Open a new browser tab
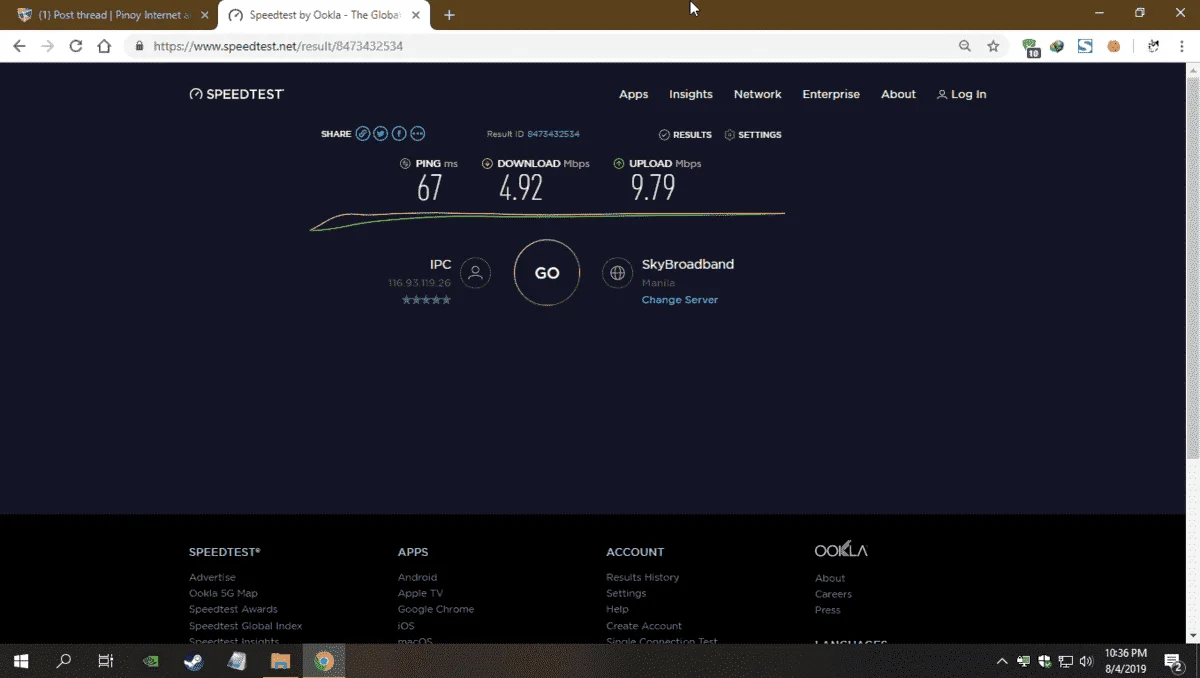This screenshot has height=678, width=1200. (449, 15)
